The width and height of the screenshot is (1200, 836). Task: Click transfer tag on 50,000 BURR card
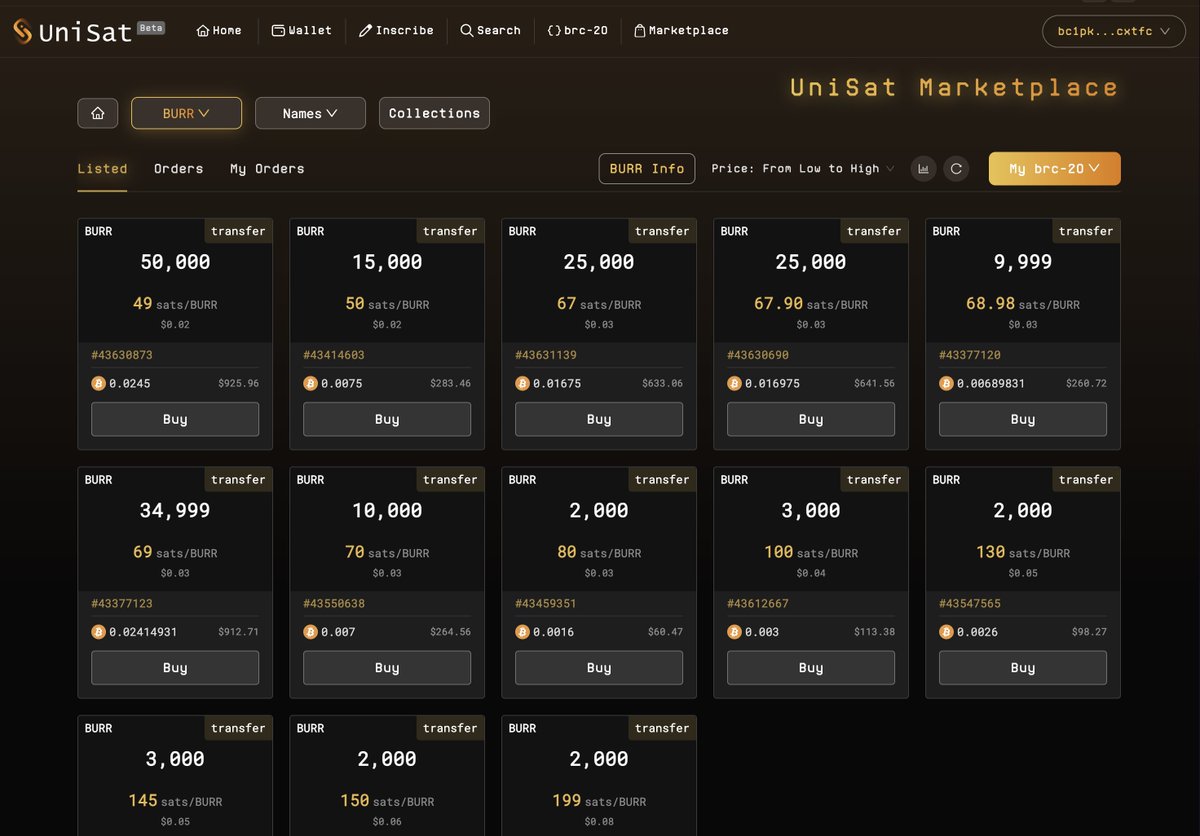238,231
